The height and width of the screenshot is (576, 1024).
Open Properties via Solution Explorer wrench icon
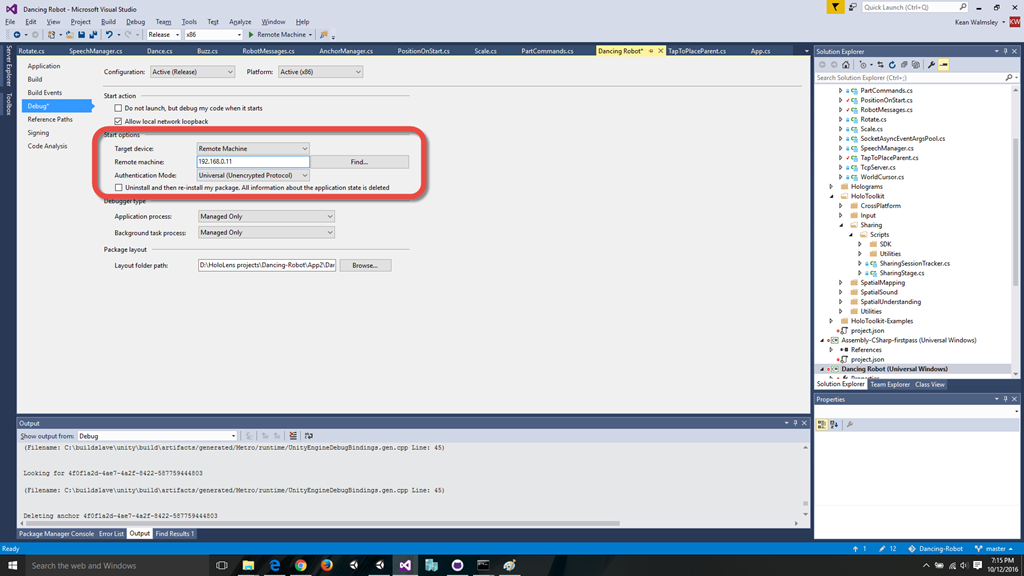tap(931, 65)
